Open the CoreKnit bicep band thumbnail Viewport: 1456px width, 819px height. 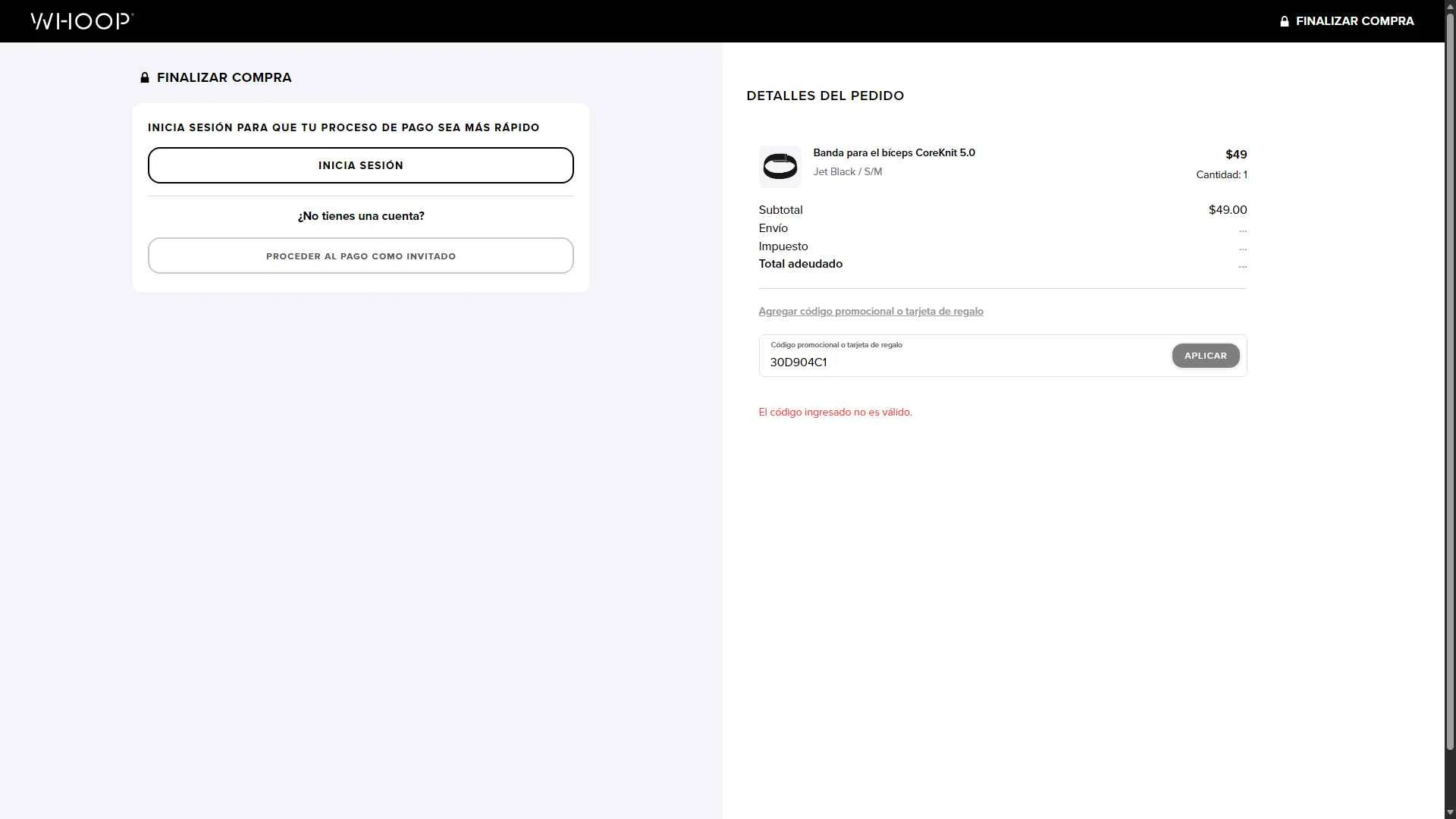(780, 167)
